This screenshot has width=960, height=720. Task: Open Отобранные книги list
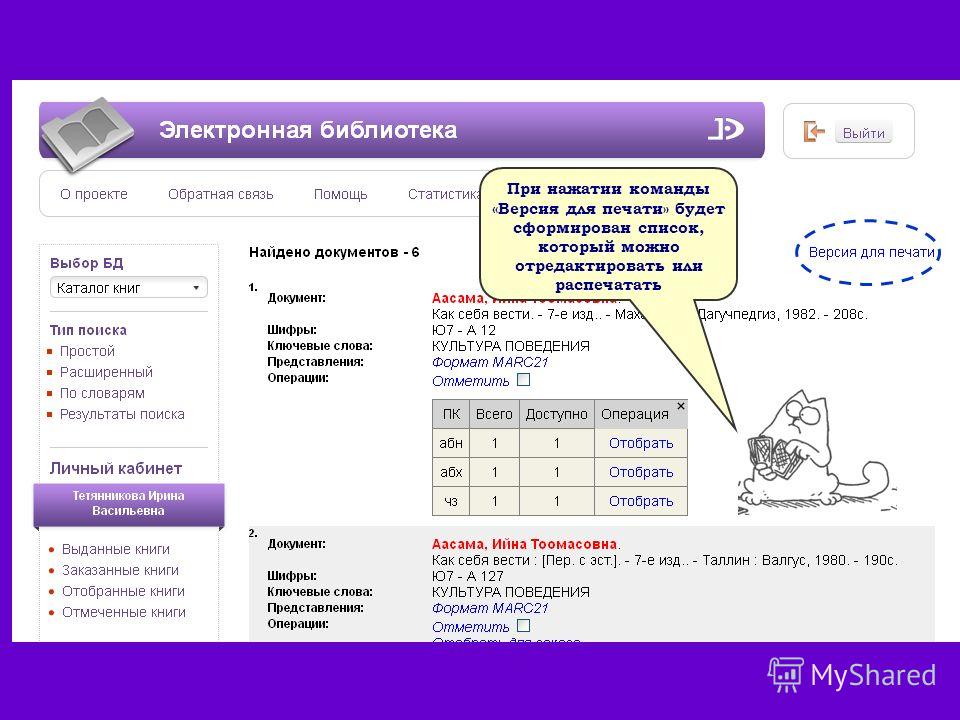point(123,591)
